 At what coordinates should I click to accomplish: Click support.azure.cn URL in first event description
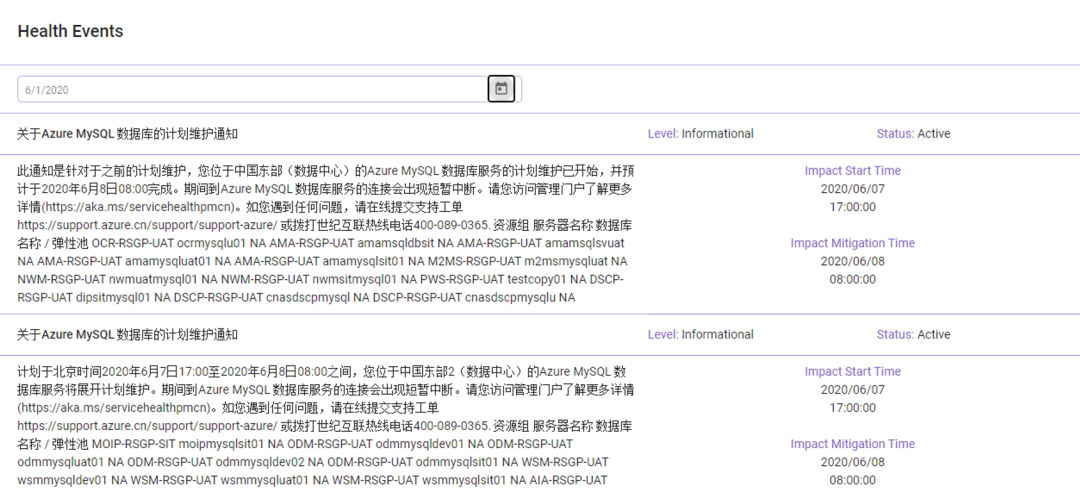point(147,225)
